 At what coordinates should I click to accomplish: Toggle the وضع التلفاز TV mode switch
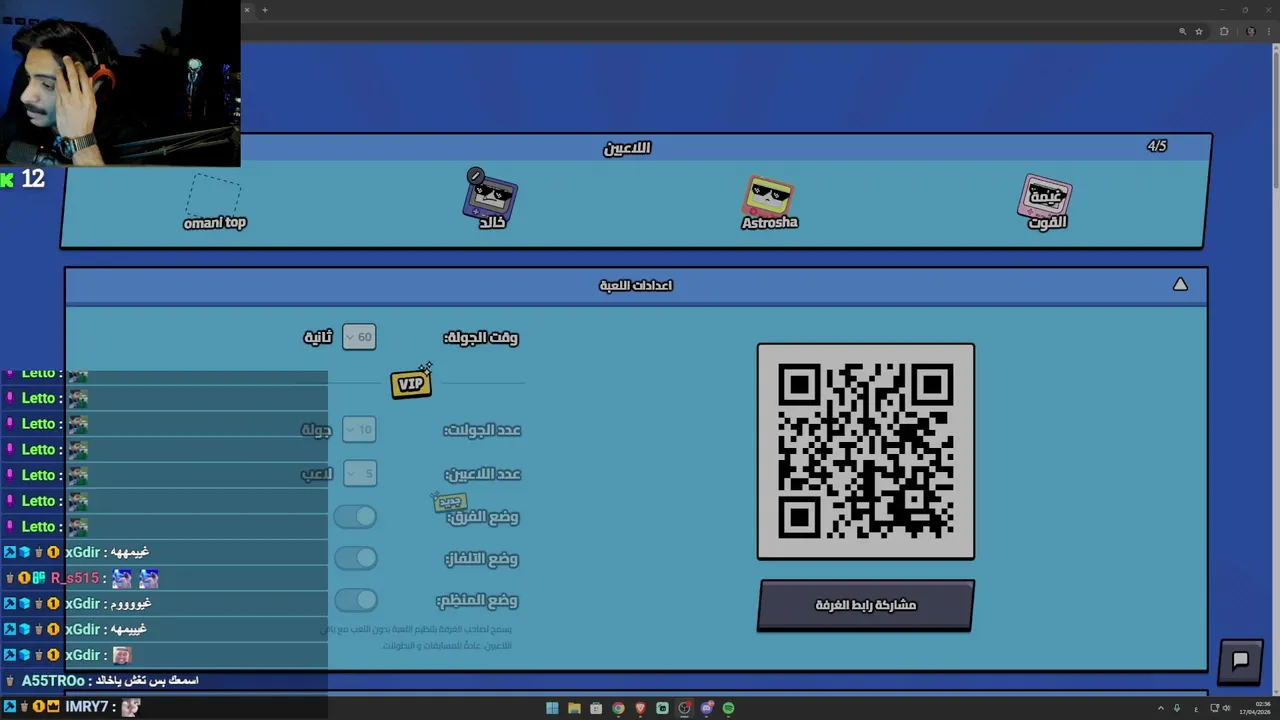(x=355, y=558)
